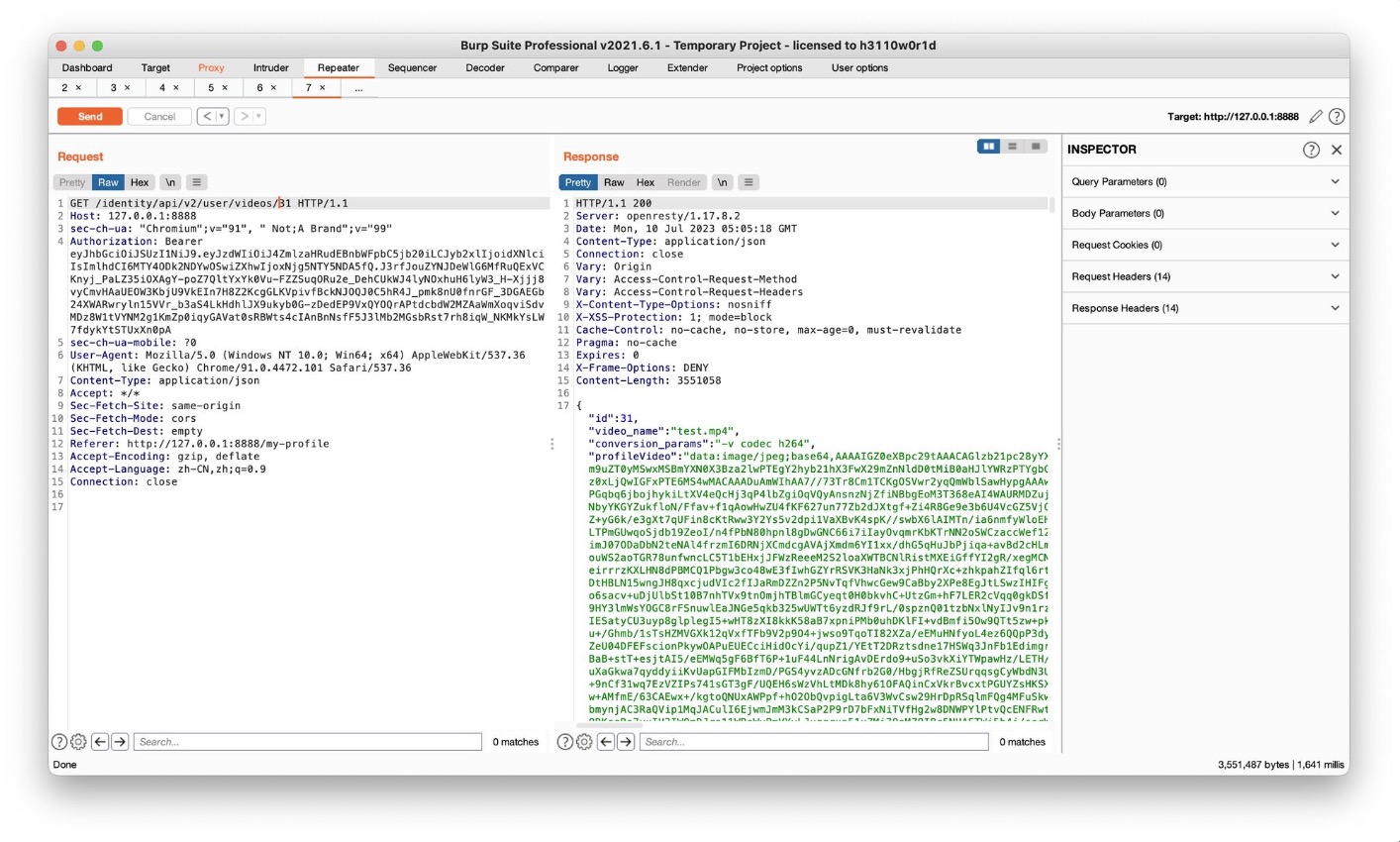Go to next match in Request search

[120, 742]
